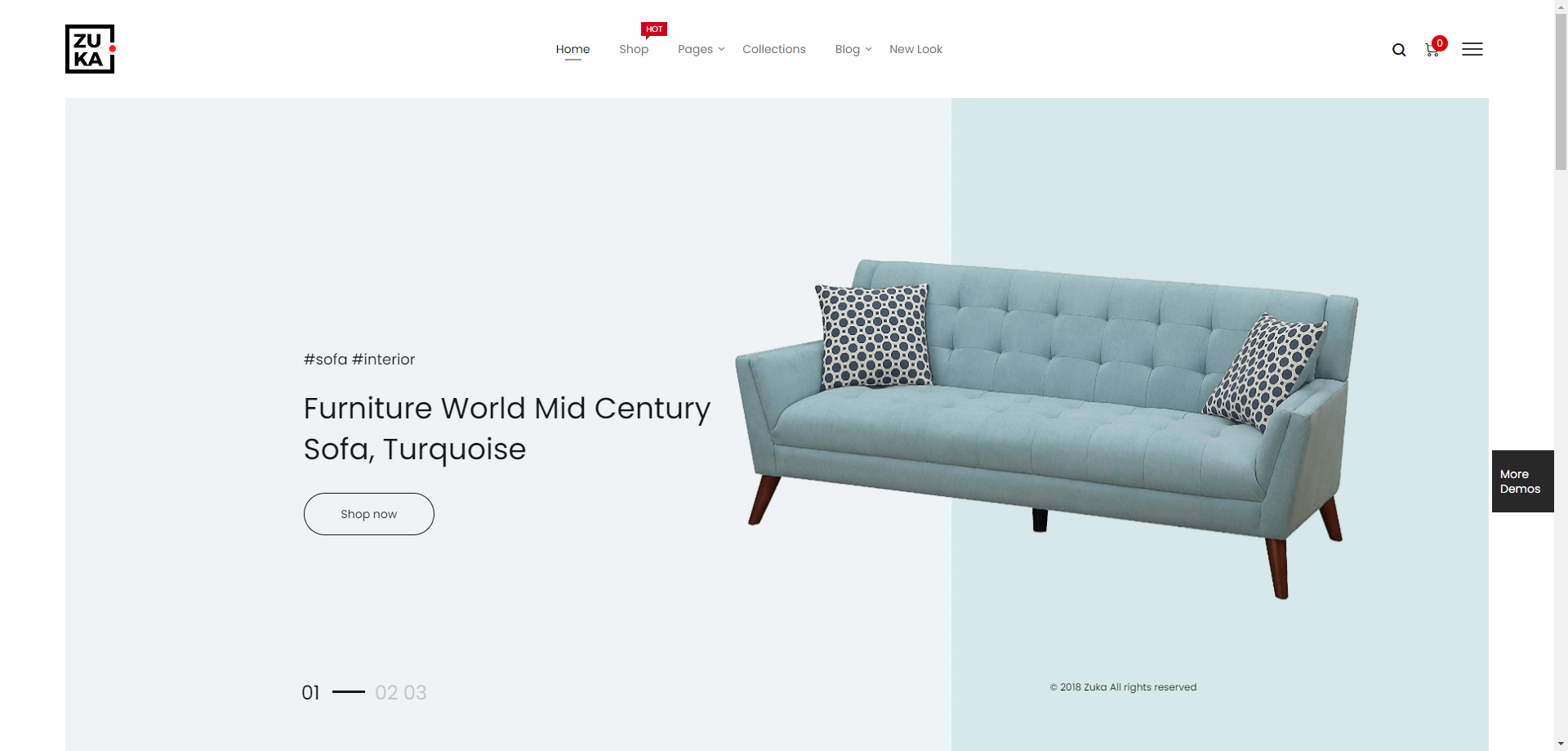Switch to slide 02

click(386, 693)
